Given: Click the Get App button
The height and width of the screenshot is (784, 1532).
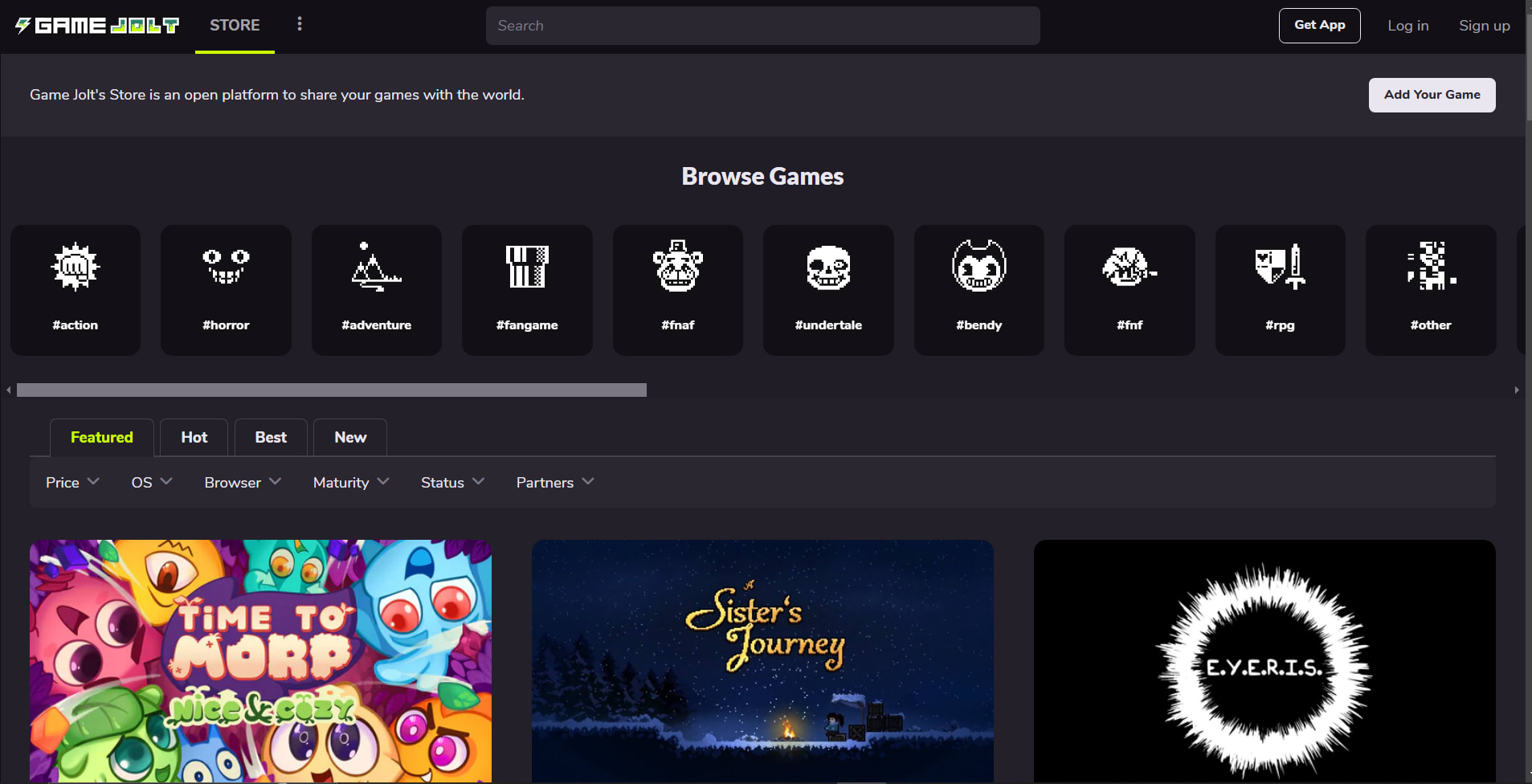Looking at the screenshot, I should click(1319, 26).
